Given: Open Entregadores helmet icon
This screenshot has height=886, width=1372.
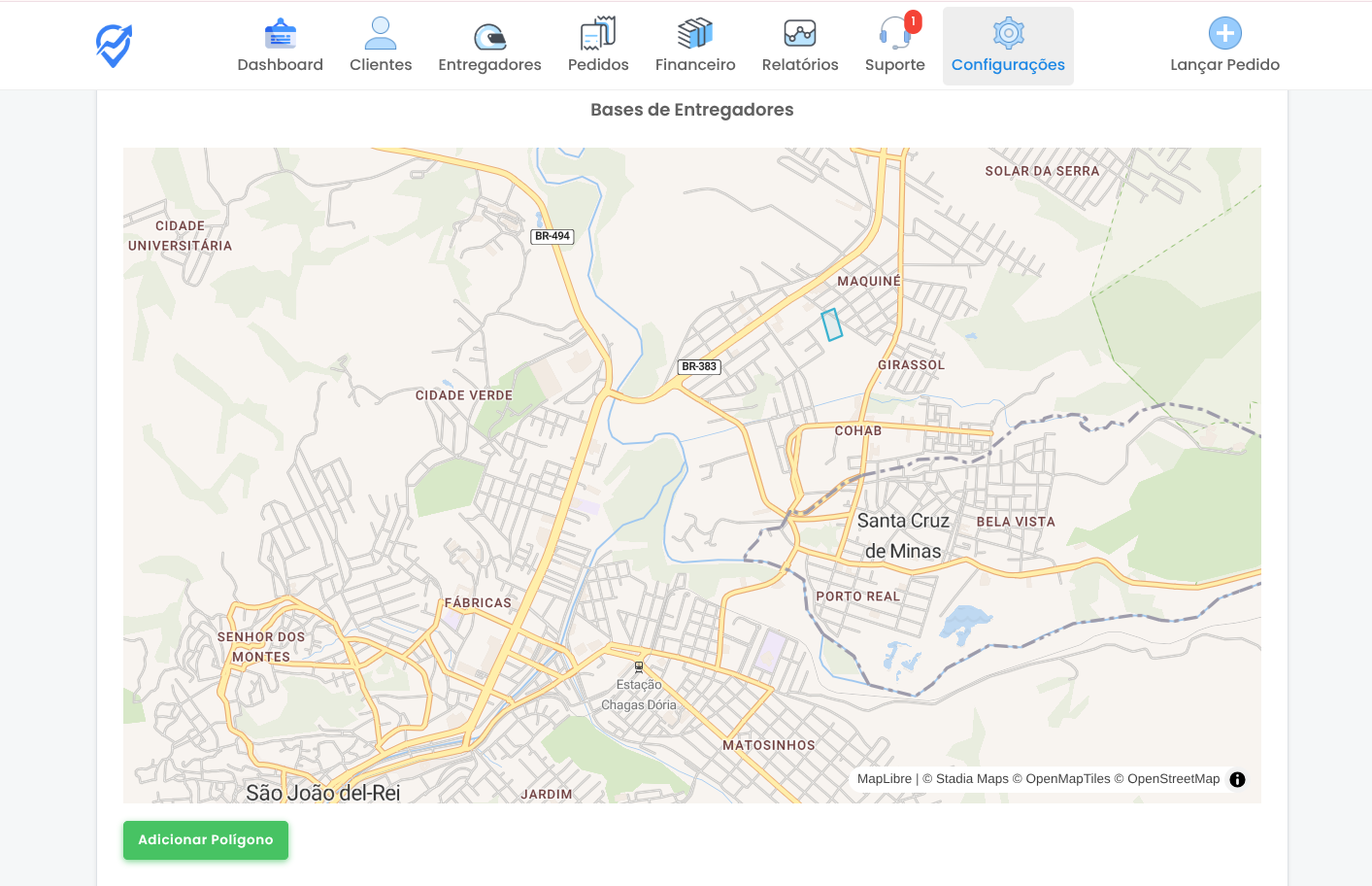Looking at the screenshot, I should coord(489,36).
